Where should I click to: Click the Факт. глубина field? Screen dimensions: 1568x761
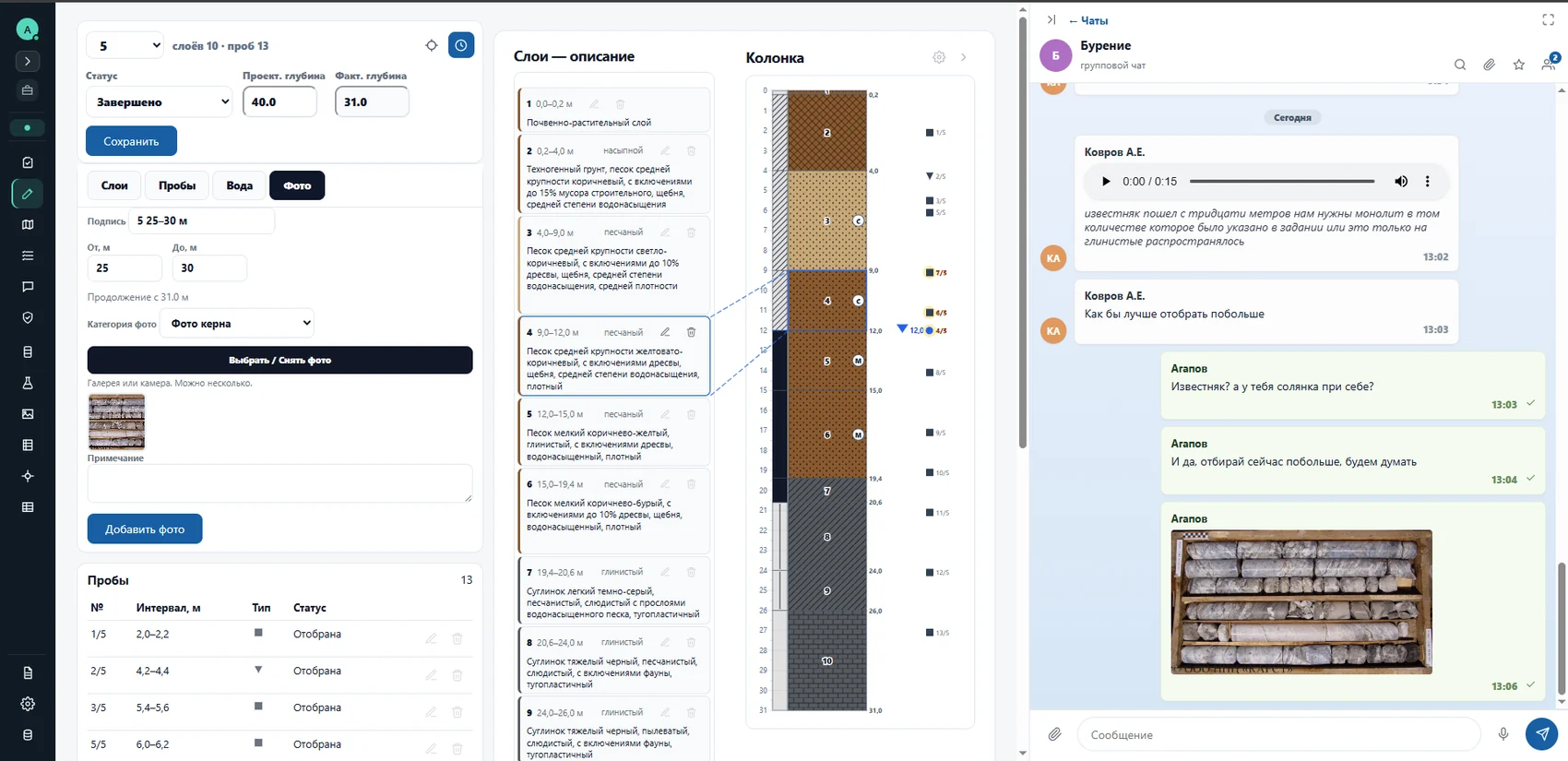372,101
